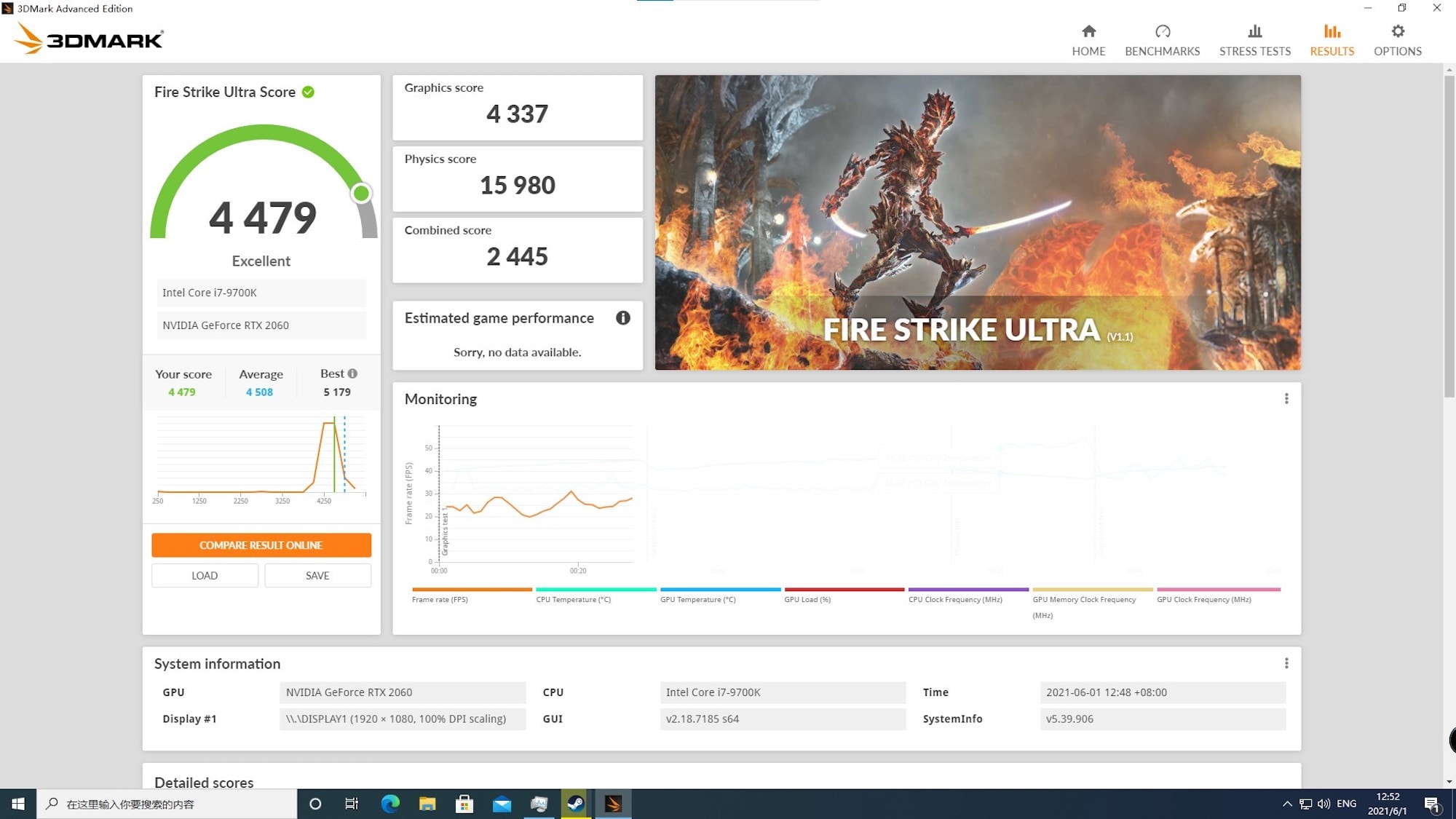Open Steam from the taskbar

[576, 804]
